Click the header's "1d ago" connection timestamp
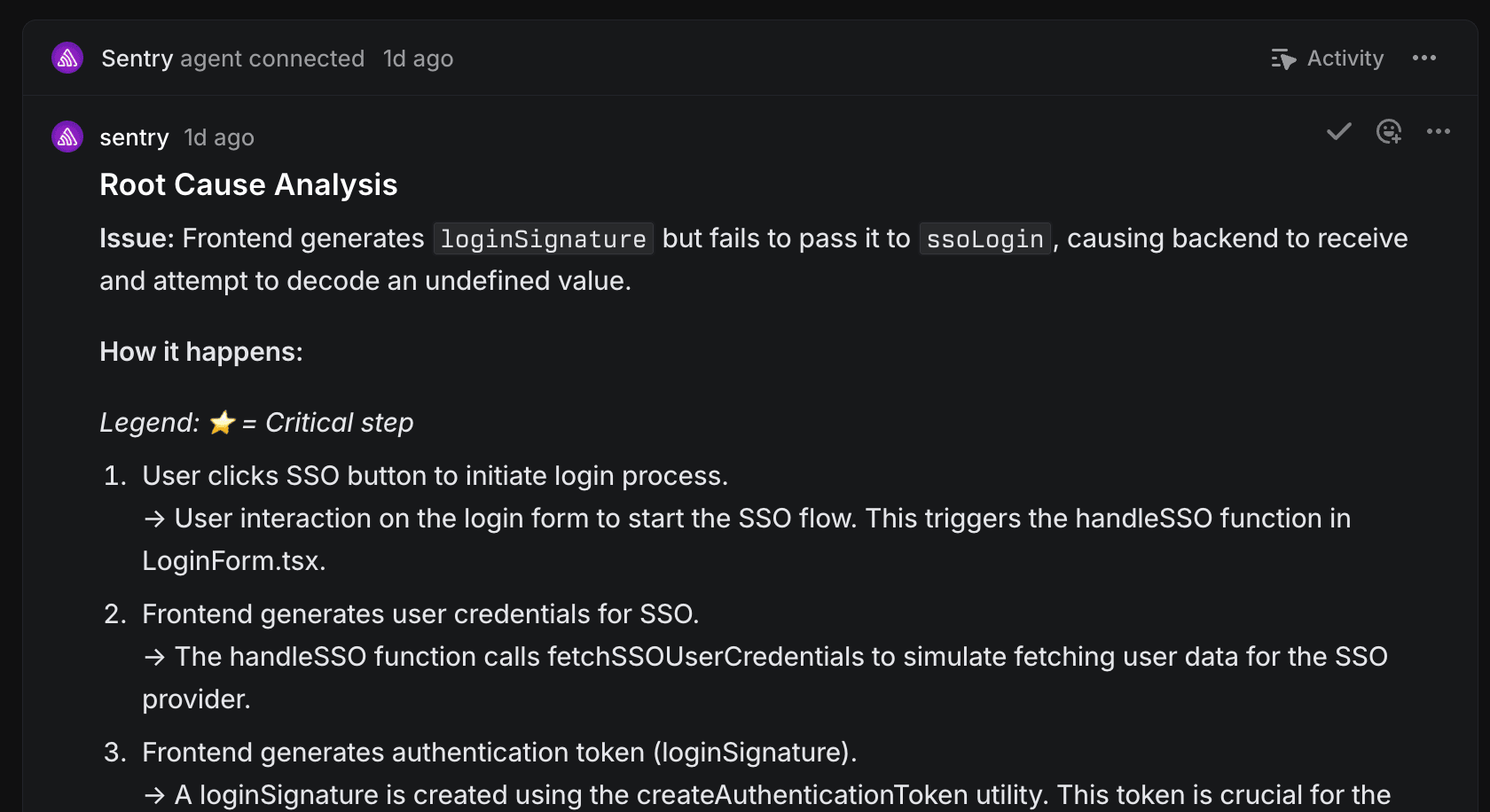Screen dimensions: 1490x812 tap(418, 59)
